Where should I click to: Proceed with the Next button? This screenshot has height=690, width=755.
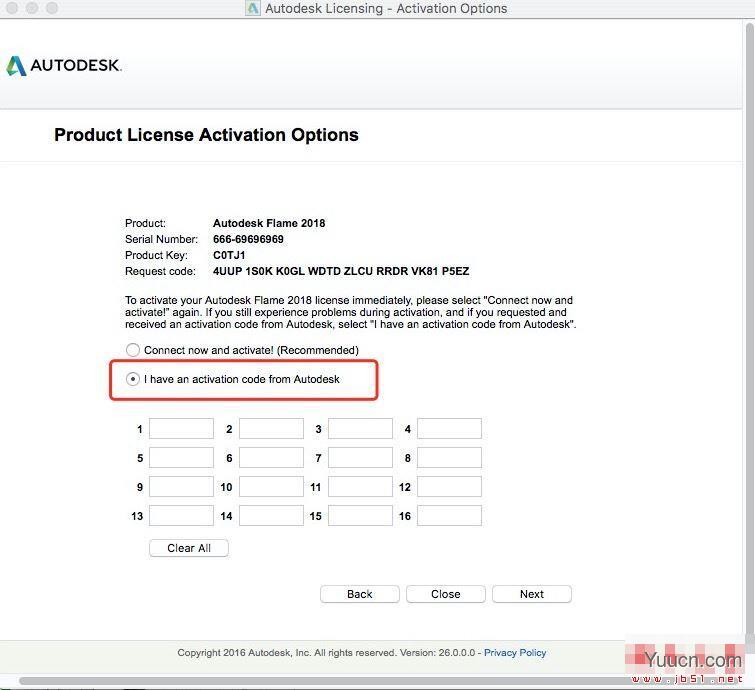[x=532, y=594]
